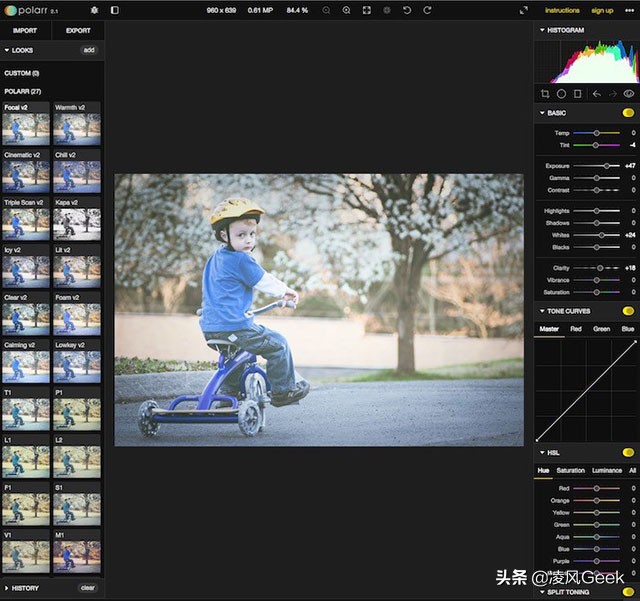Open the instructions link
640x601 pixels.
click(562, 10)
